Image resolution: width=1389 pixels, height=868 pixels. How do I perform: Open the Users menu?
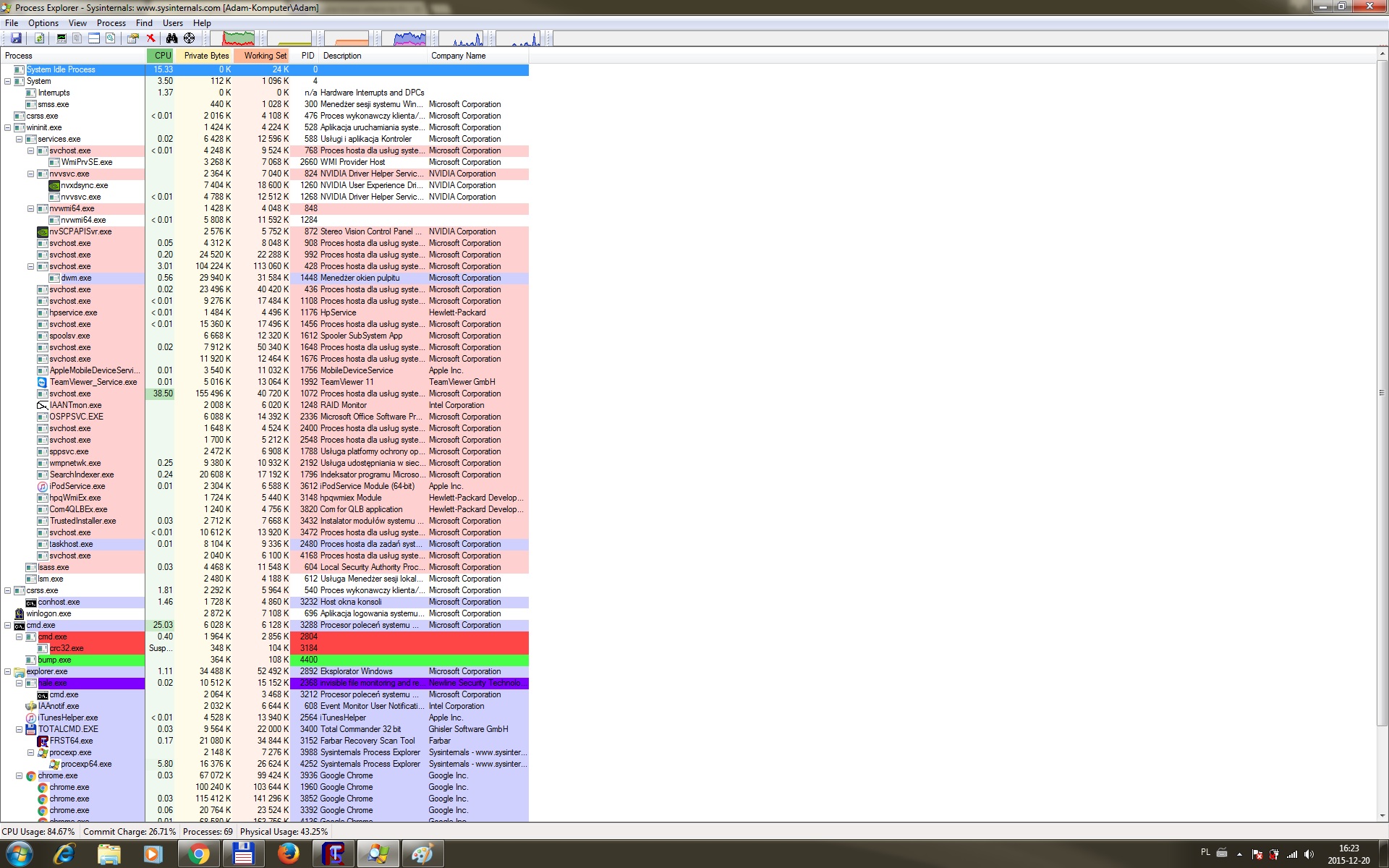pyautogui.click(x=173, y=23)
